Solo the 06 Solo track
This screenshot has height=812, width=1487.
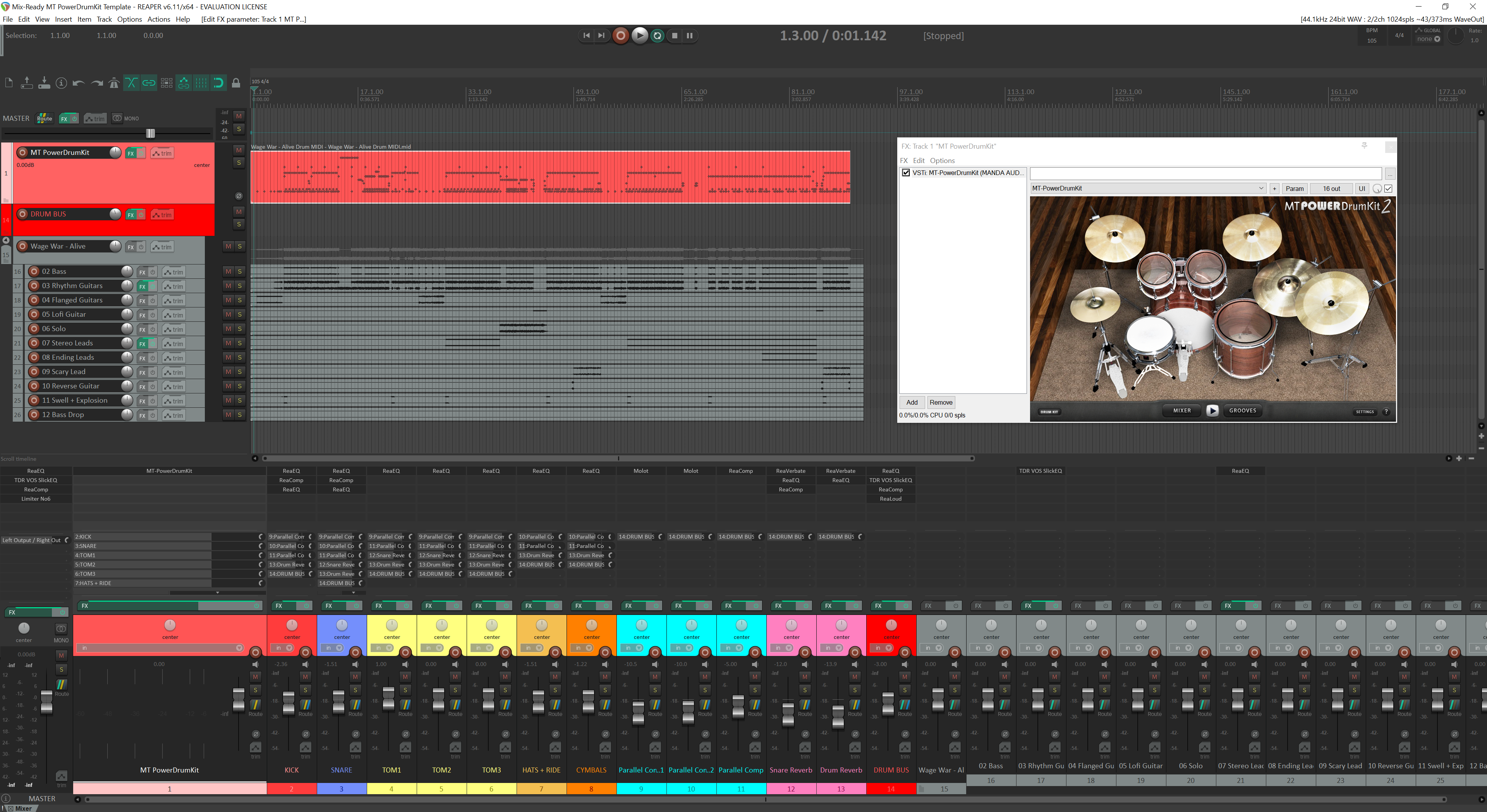point(240,328)
